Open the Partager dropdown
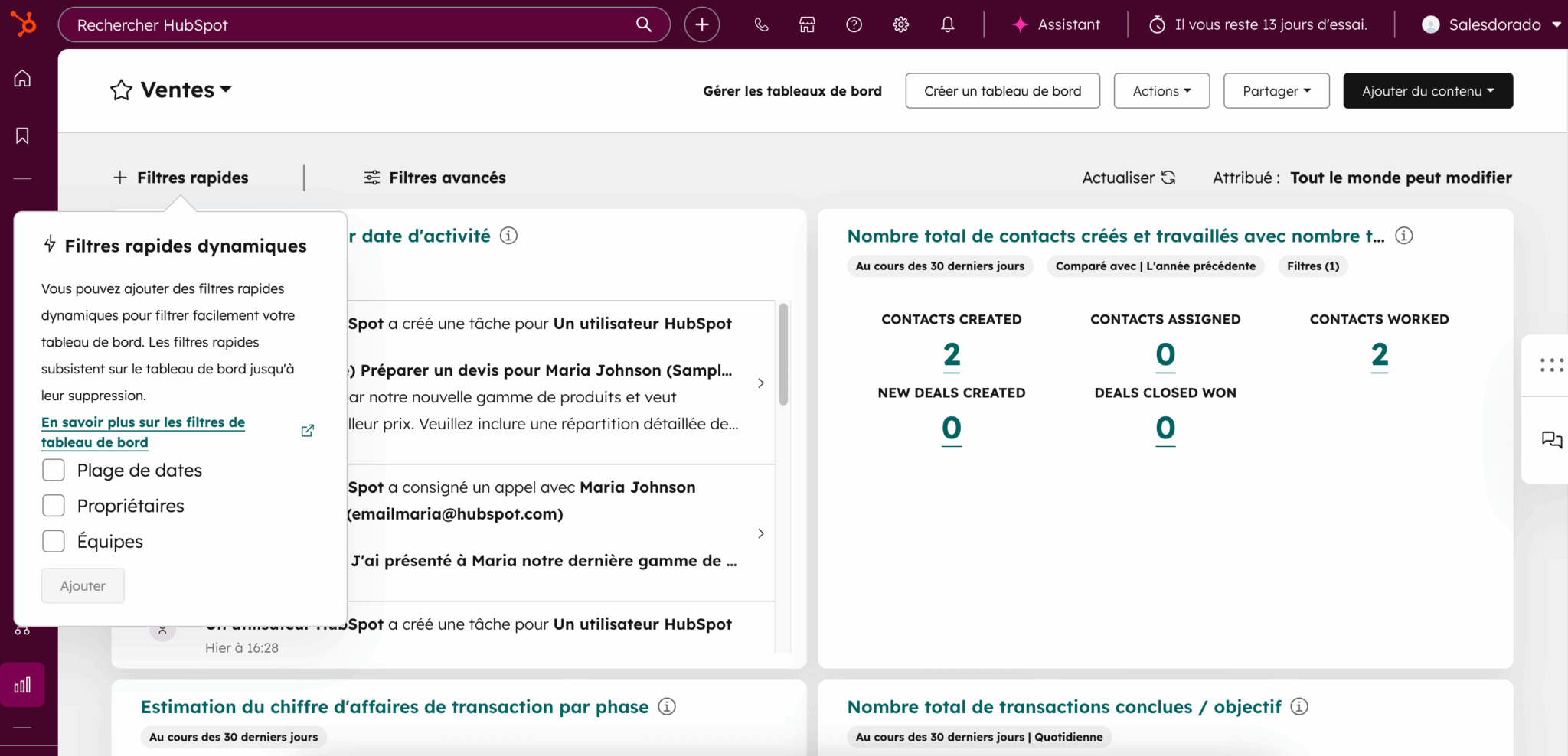 (1276, 91)
